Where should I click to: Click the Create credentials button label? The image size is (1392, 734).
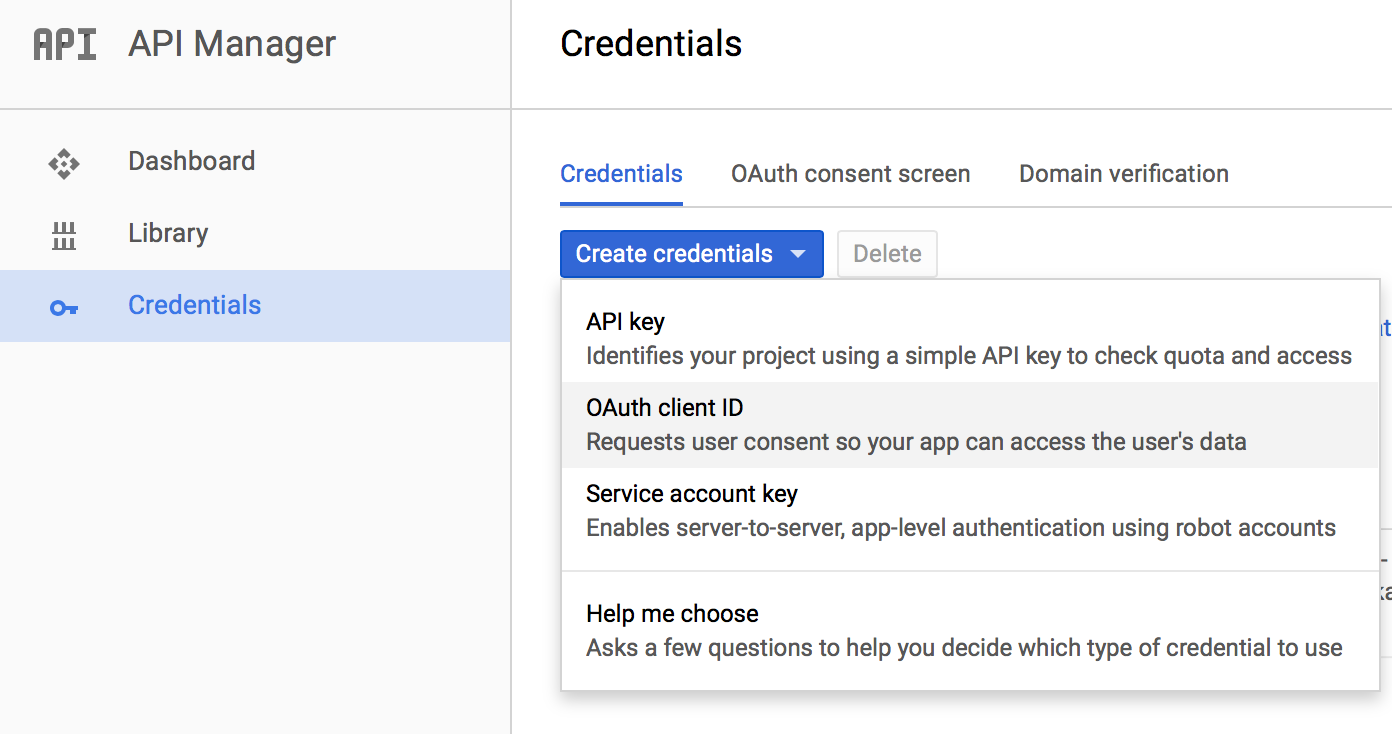[674, 254]
